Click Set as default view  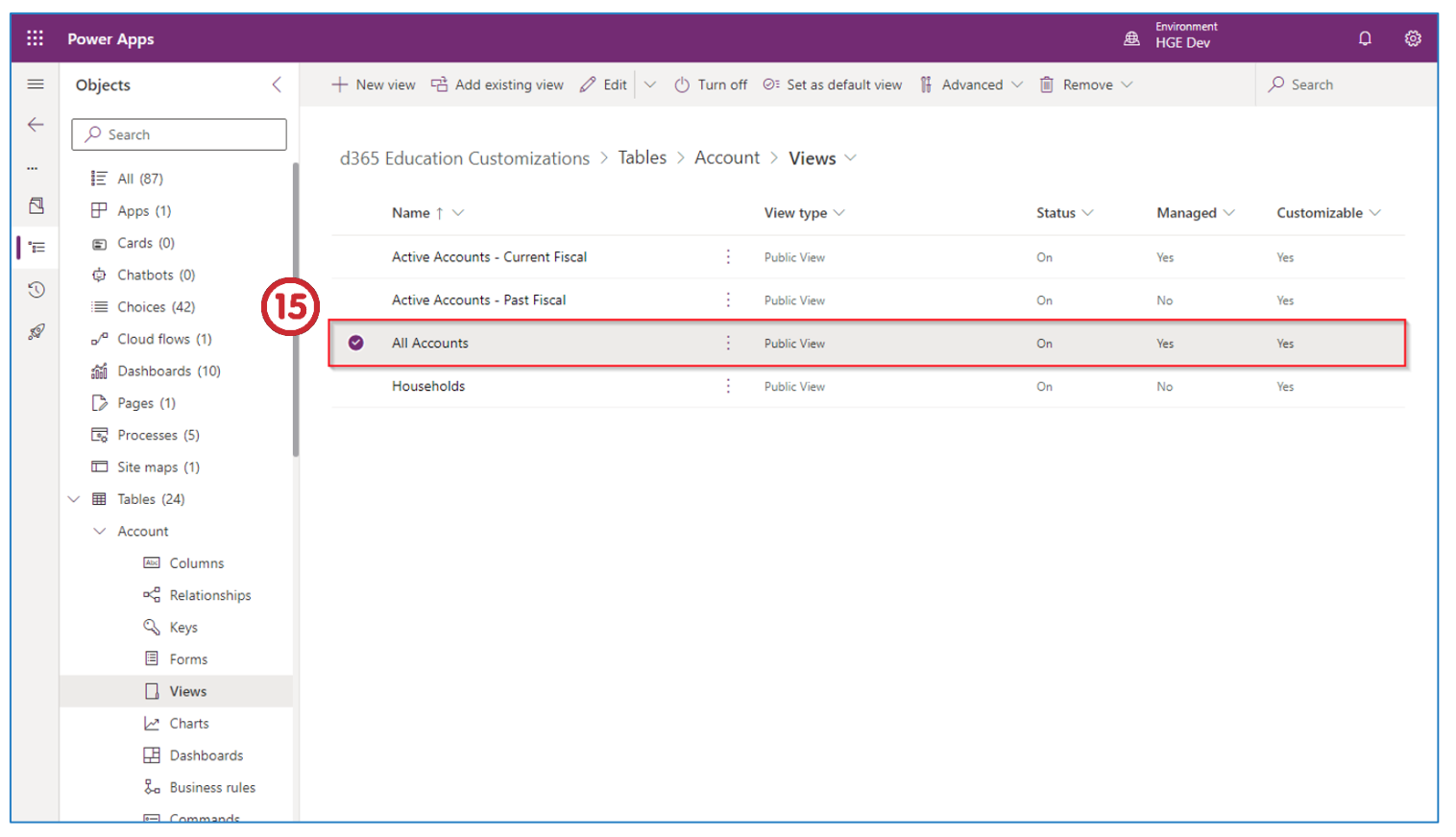coord(833,84)
